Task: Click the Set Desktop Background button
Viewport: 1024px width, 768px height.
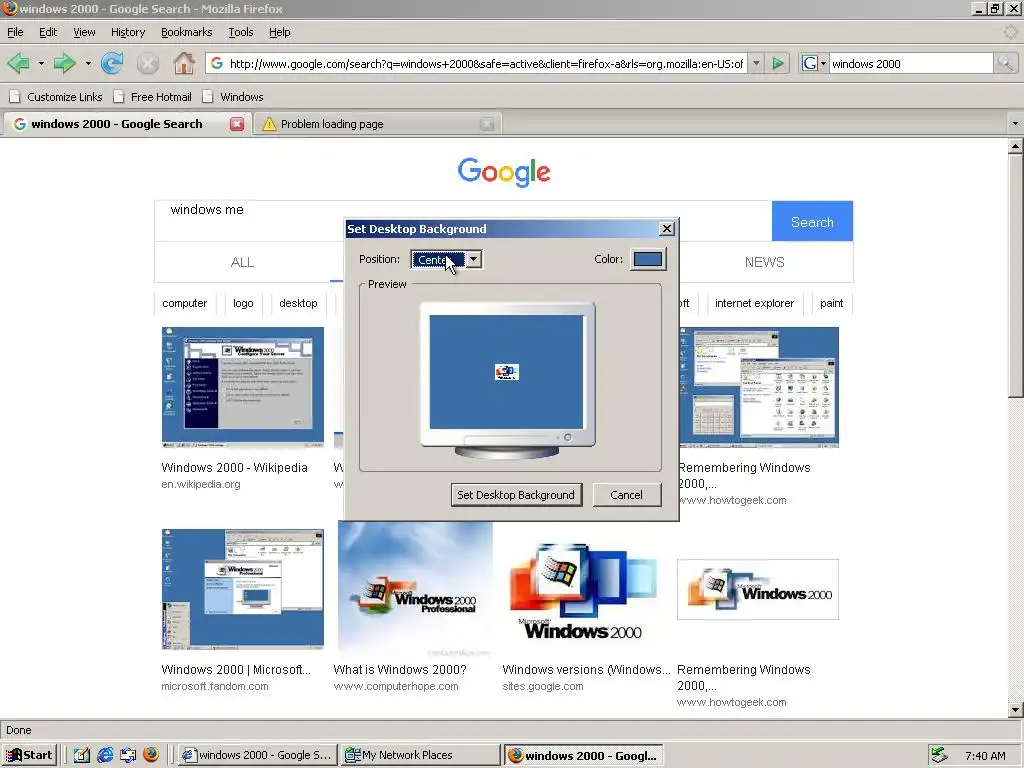Action: point(516,495)
